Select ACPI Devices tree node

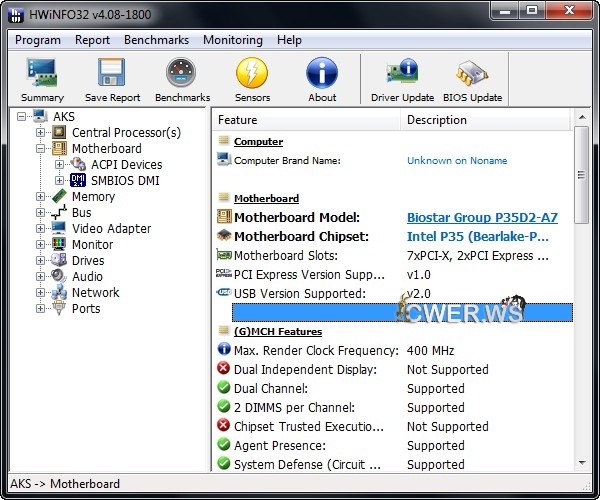click(x=126, y=165)
